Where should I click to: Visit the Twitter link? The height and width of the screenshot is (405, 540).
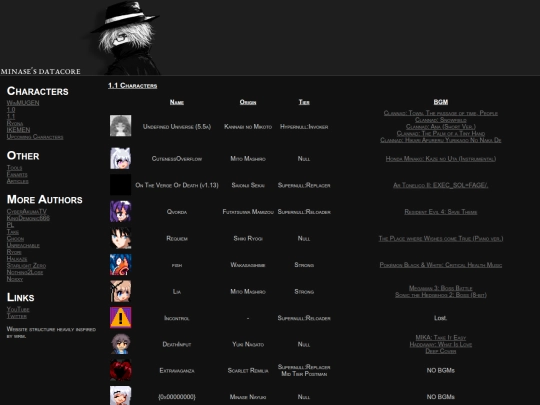click(x=17, y=316)
